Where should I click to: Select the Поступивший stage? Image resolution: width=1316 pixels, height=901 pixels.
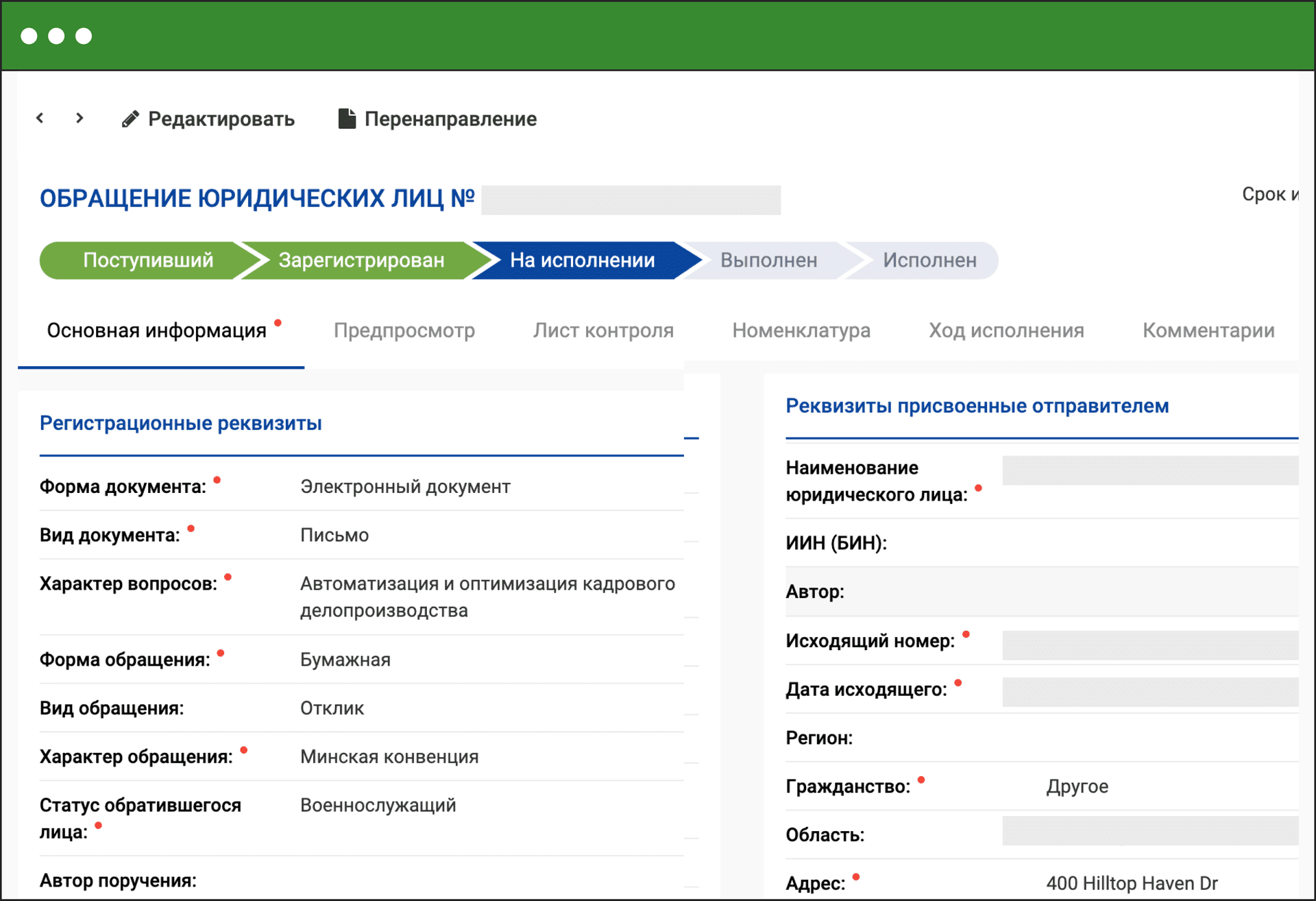[x=147, y=260]
